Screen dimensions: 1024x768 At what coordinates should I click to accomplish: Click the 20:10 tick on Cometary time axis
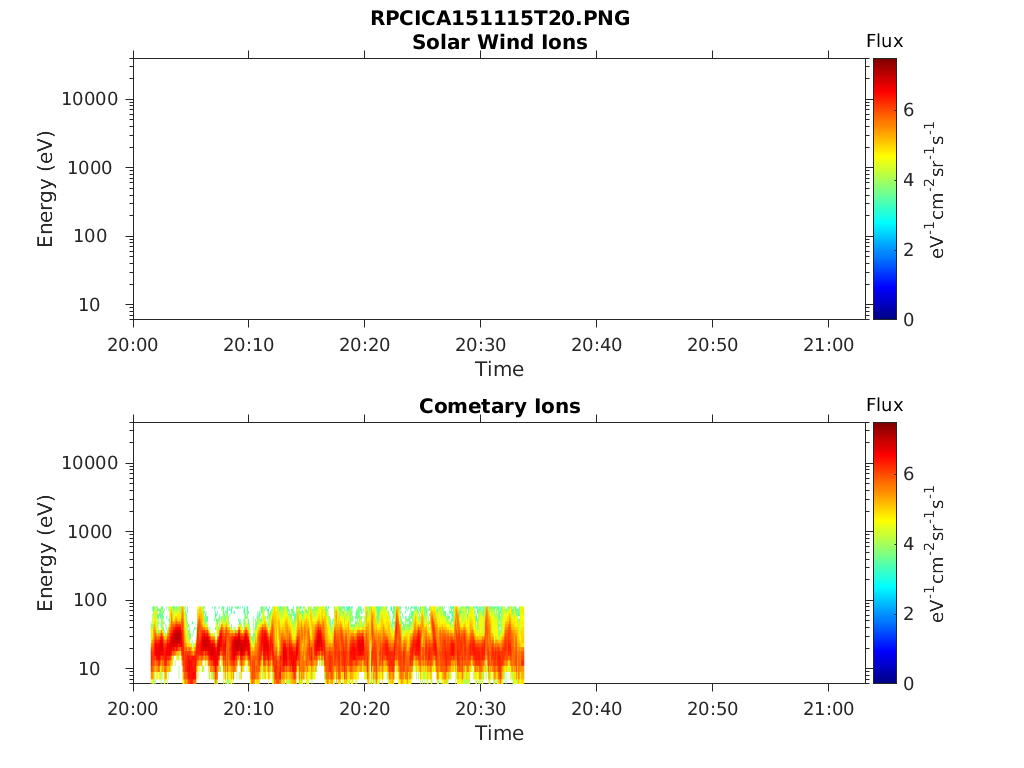coord(249,709)
